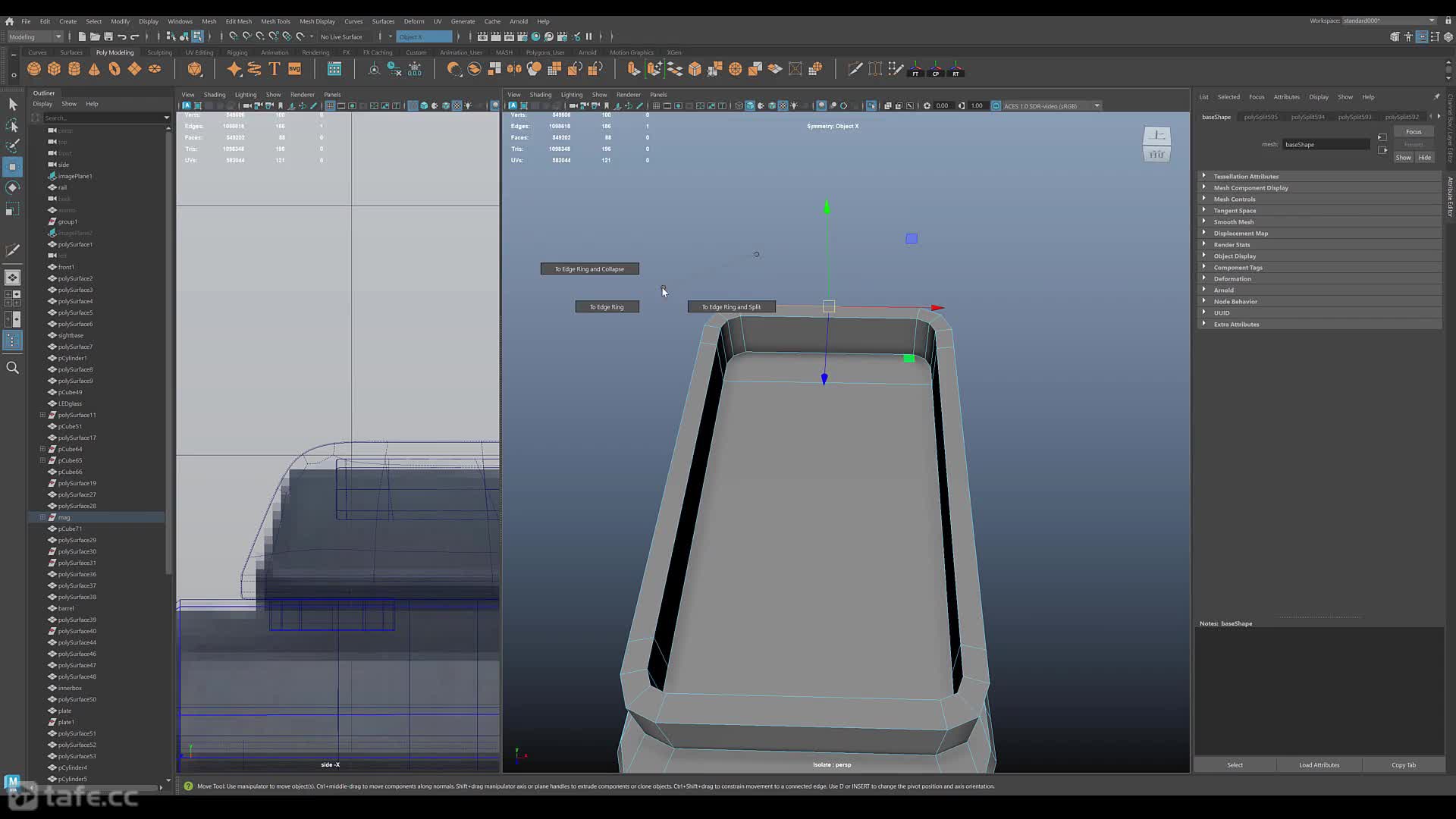Create a polygon cube from the shelf

pos(54,69)
